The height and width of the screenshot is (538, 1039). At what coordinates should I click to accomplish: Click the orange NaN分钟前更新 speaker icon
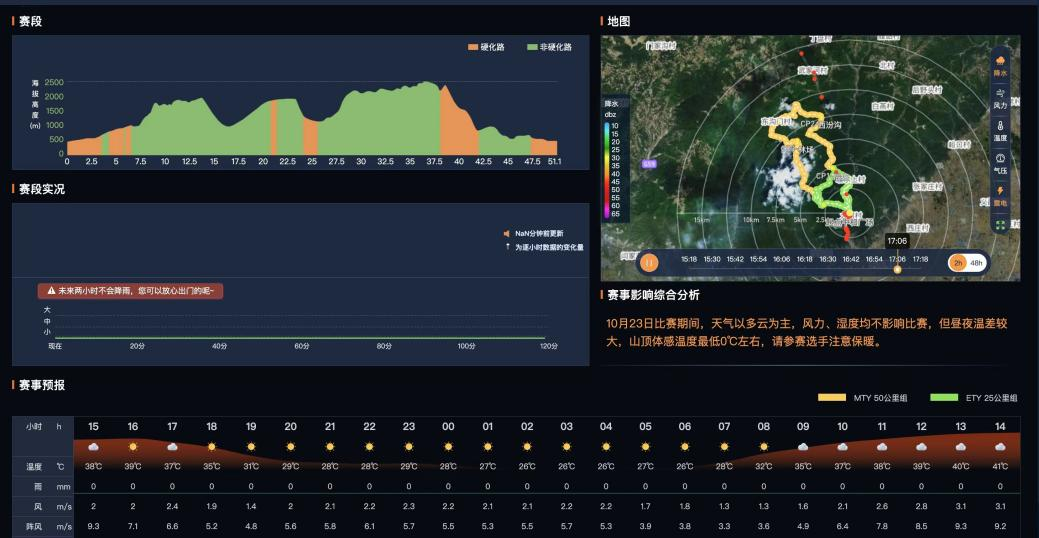(507, 233)
